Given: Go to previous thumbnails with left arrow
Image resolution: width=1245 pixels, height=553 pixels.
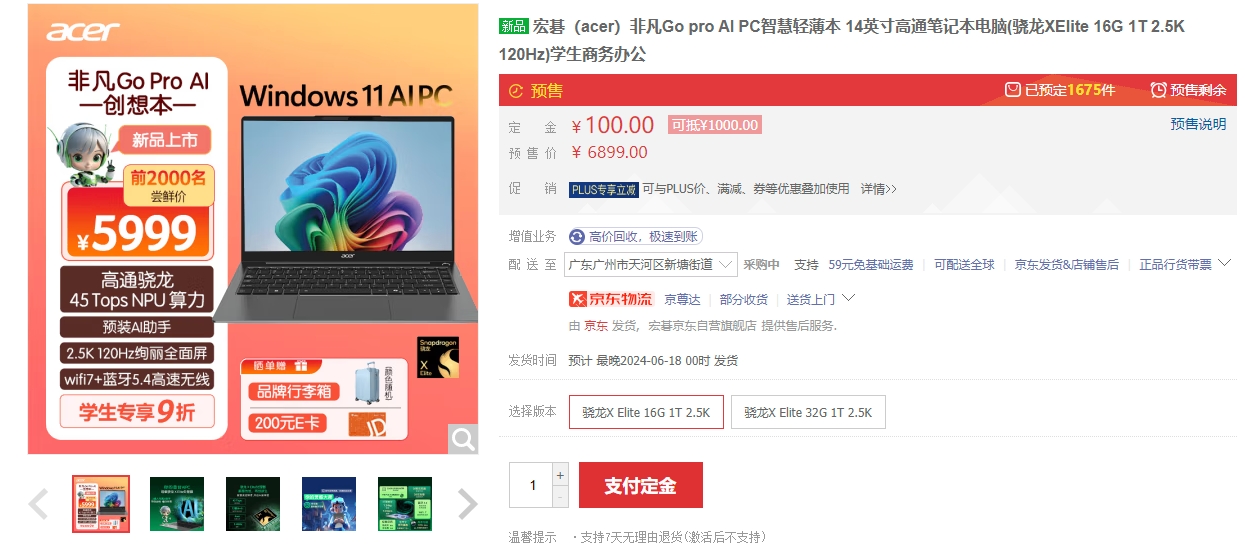Looking at the screenshot, I should pos(38,504).
